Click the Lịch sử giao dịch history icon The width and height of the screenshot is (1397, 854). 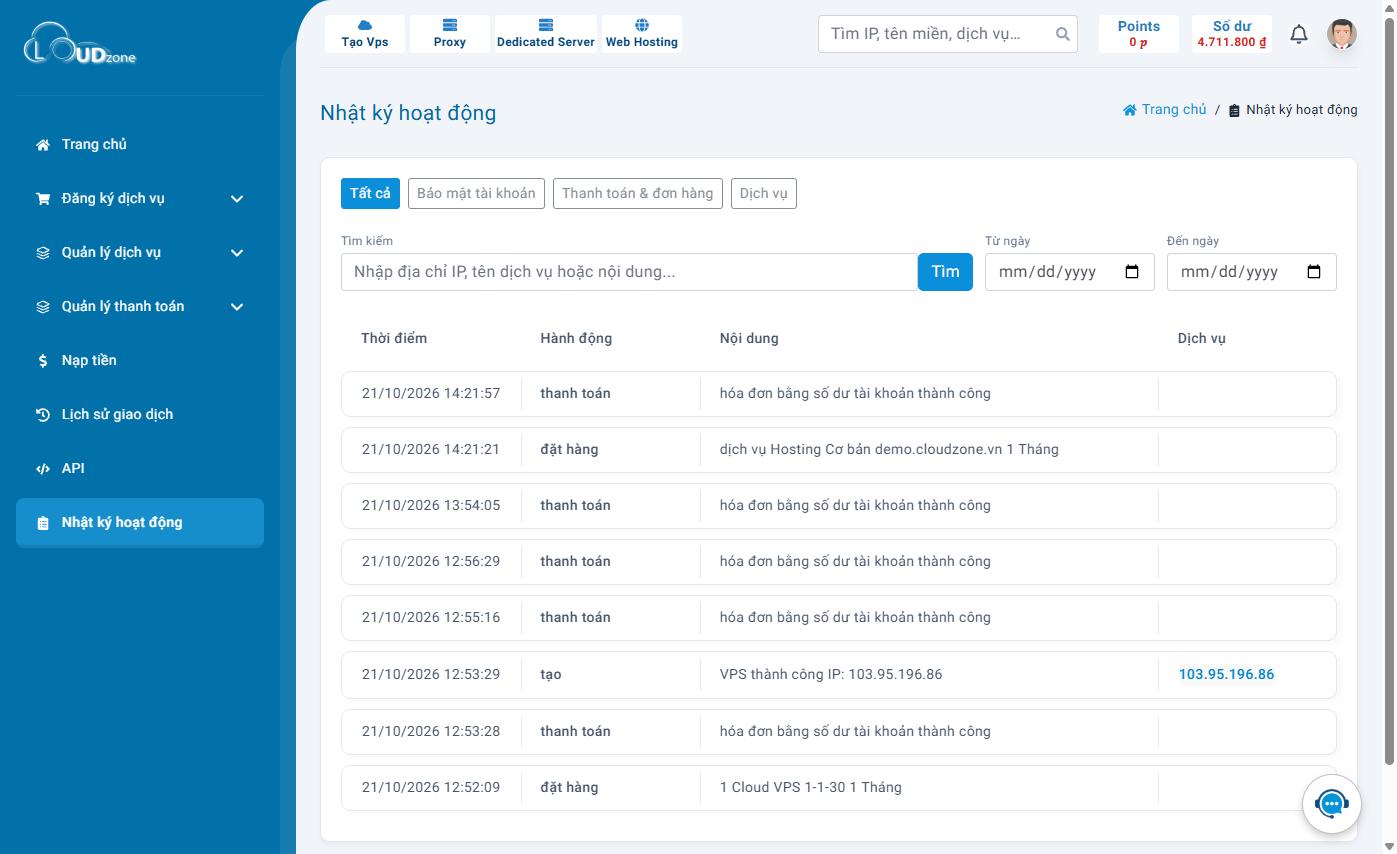(43, 415)
